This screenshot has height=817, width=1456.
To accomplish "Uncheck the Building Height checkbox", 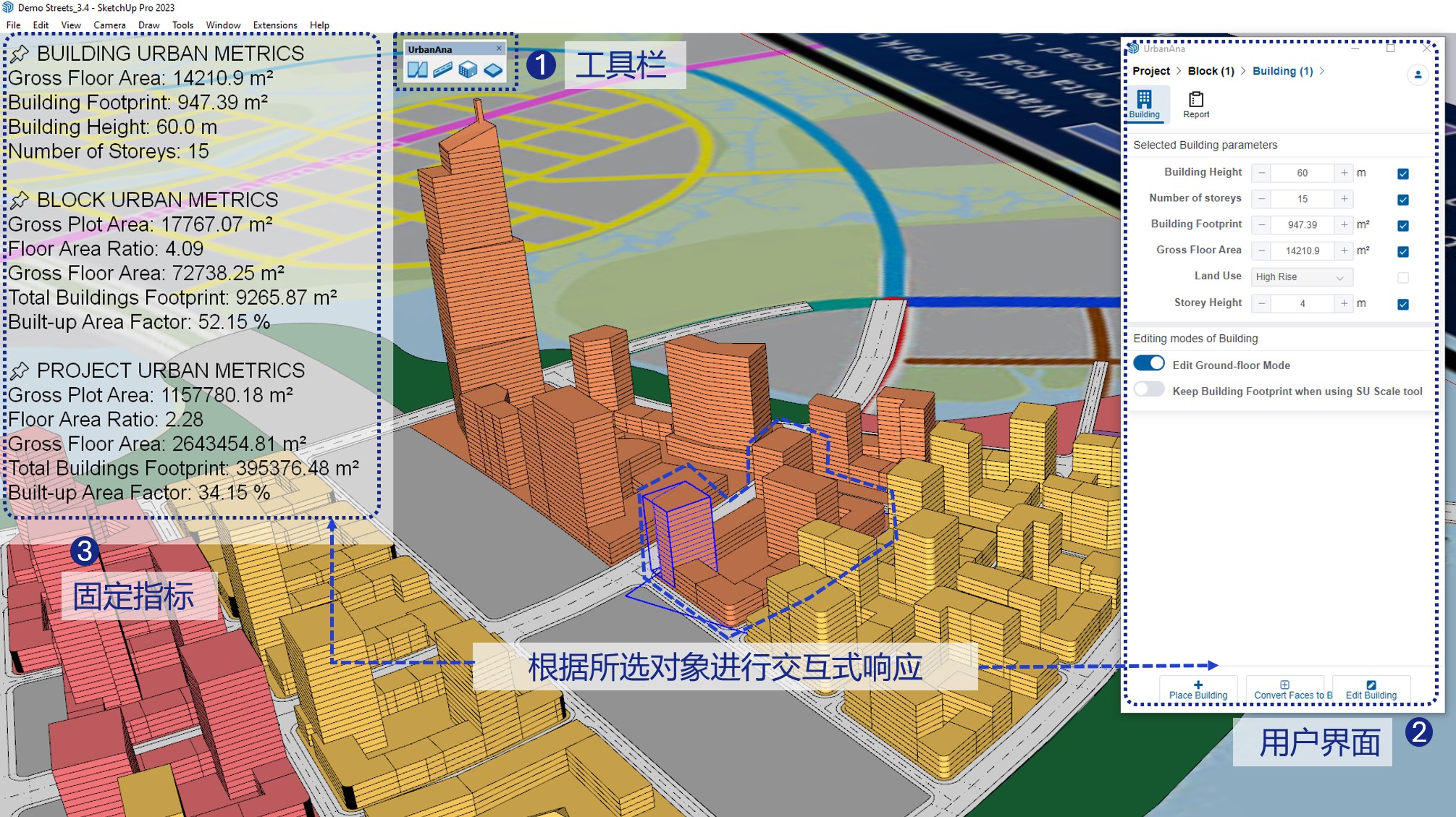I will [x=1403, y=173].
